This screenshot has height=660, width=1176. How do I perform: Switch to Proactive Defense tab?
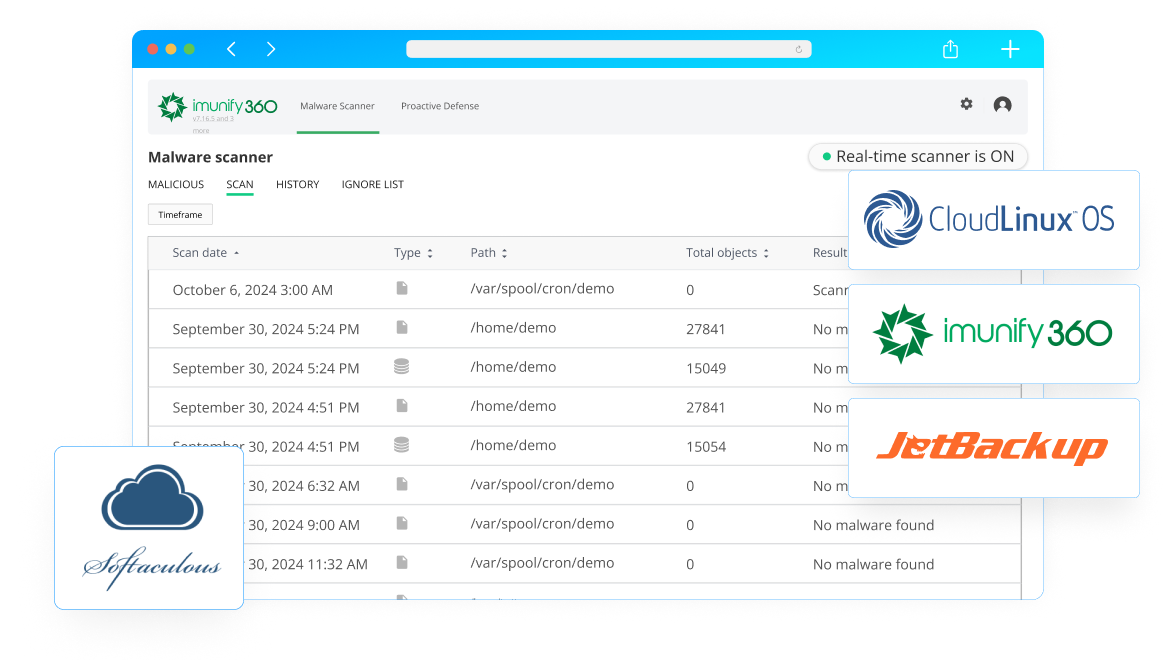[440, 106]
